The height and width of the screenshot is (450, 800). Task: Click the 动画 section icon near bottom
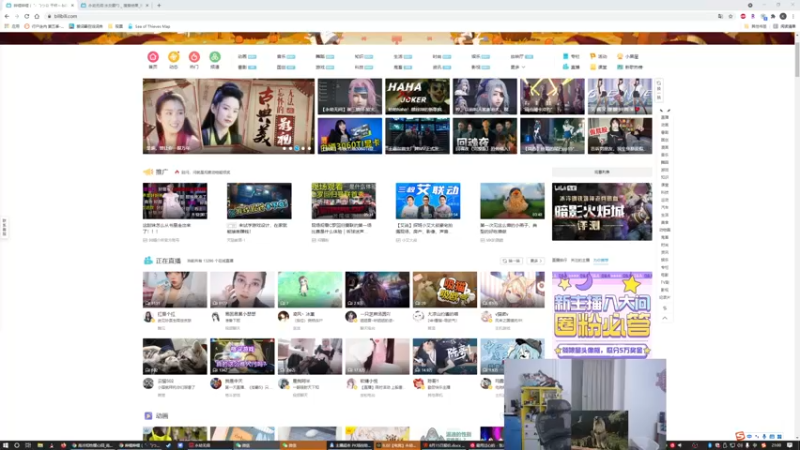pos(148,416)
